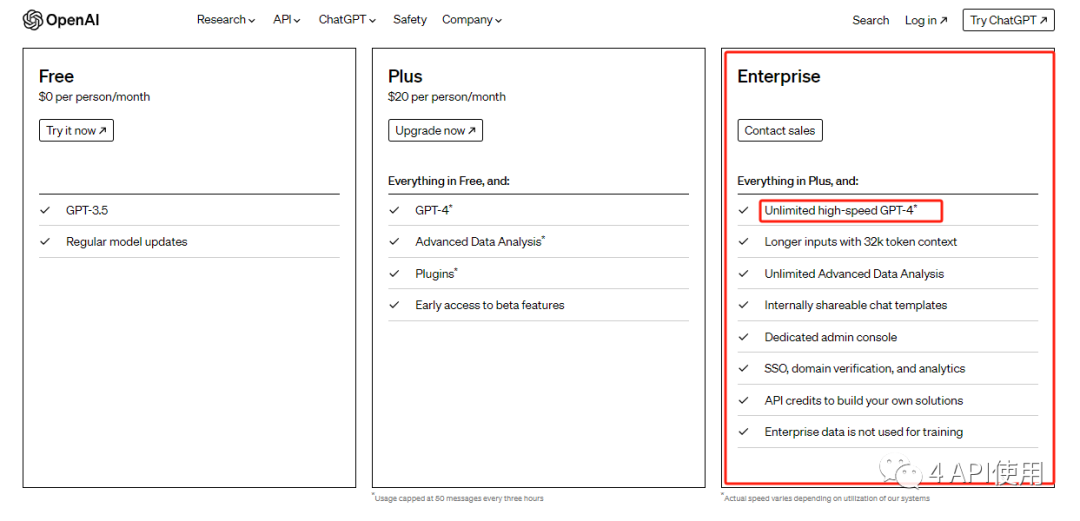
Task: Go to the Safety page
Action: pos(410,20)
